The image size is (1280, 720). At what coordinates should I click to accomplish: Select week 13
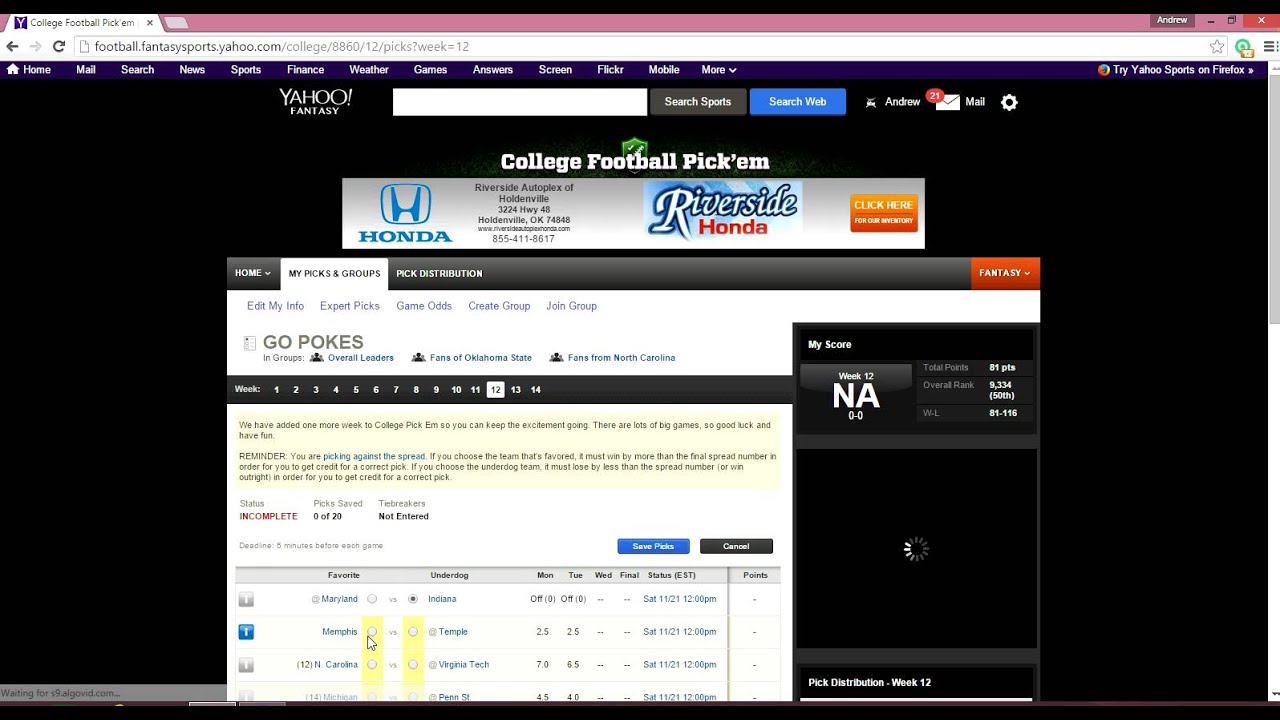(515, 390)
